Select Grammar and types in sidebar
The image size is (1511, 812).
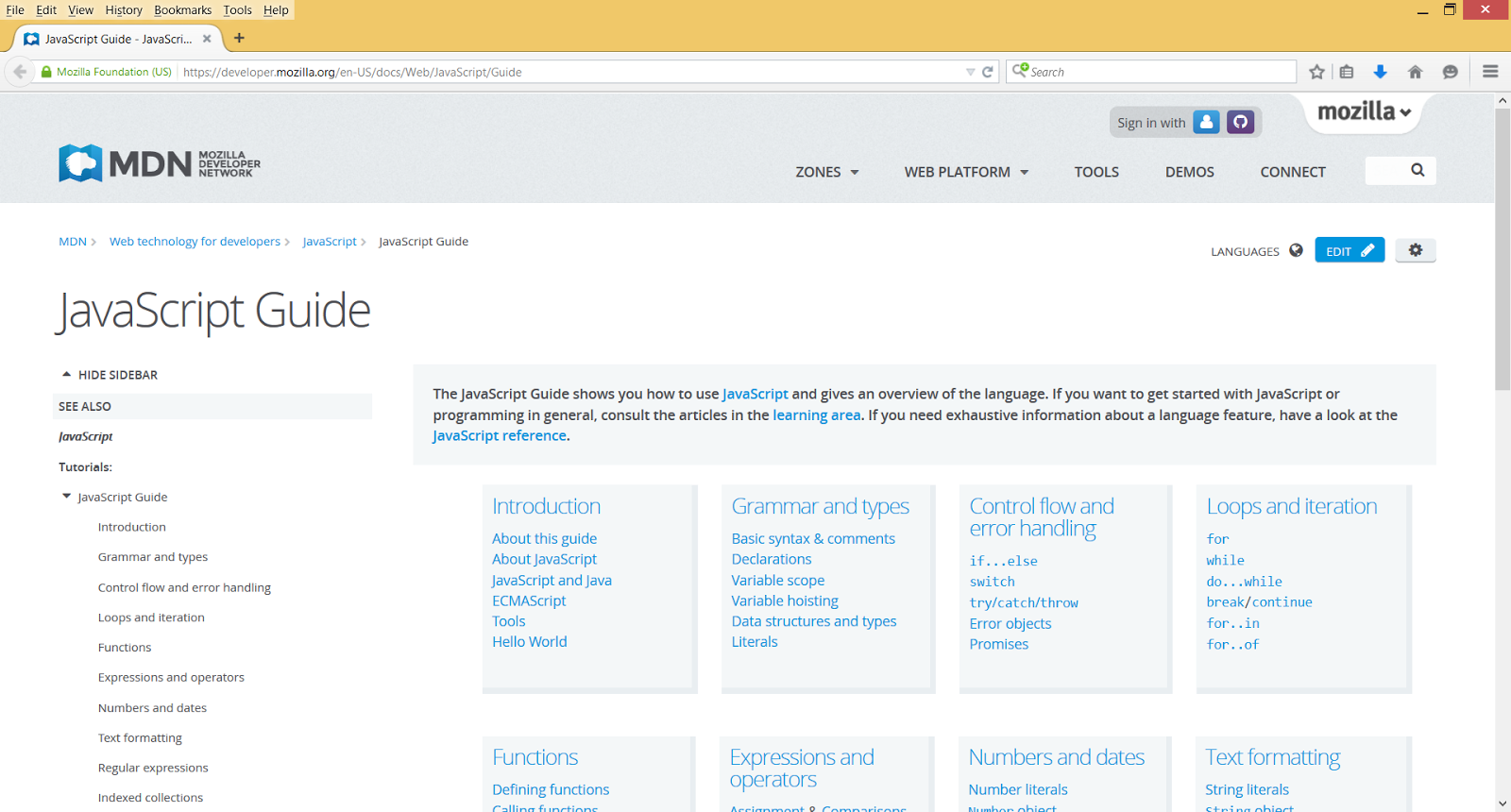(153, 557)
